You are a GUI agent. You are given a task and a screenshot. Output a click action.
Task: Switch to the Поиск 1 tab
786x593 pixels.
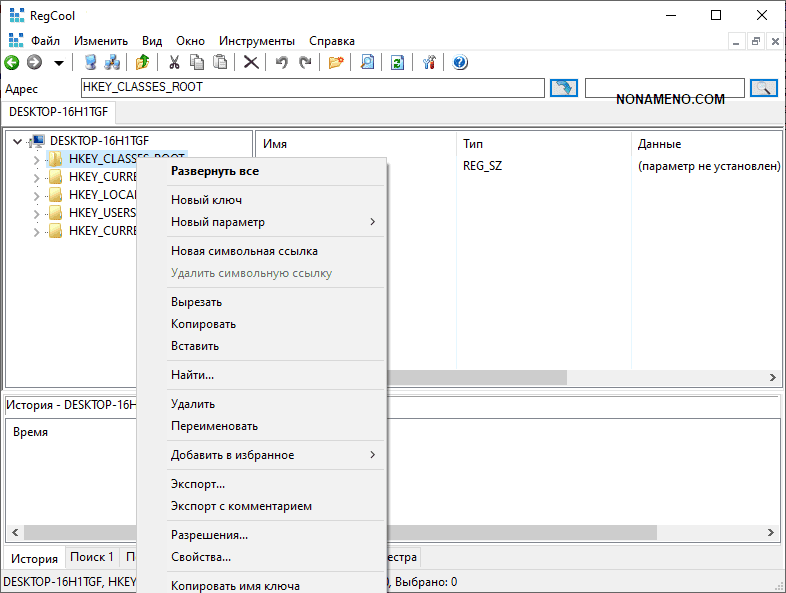pyautogui.click(x=92, y=557)
